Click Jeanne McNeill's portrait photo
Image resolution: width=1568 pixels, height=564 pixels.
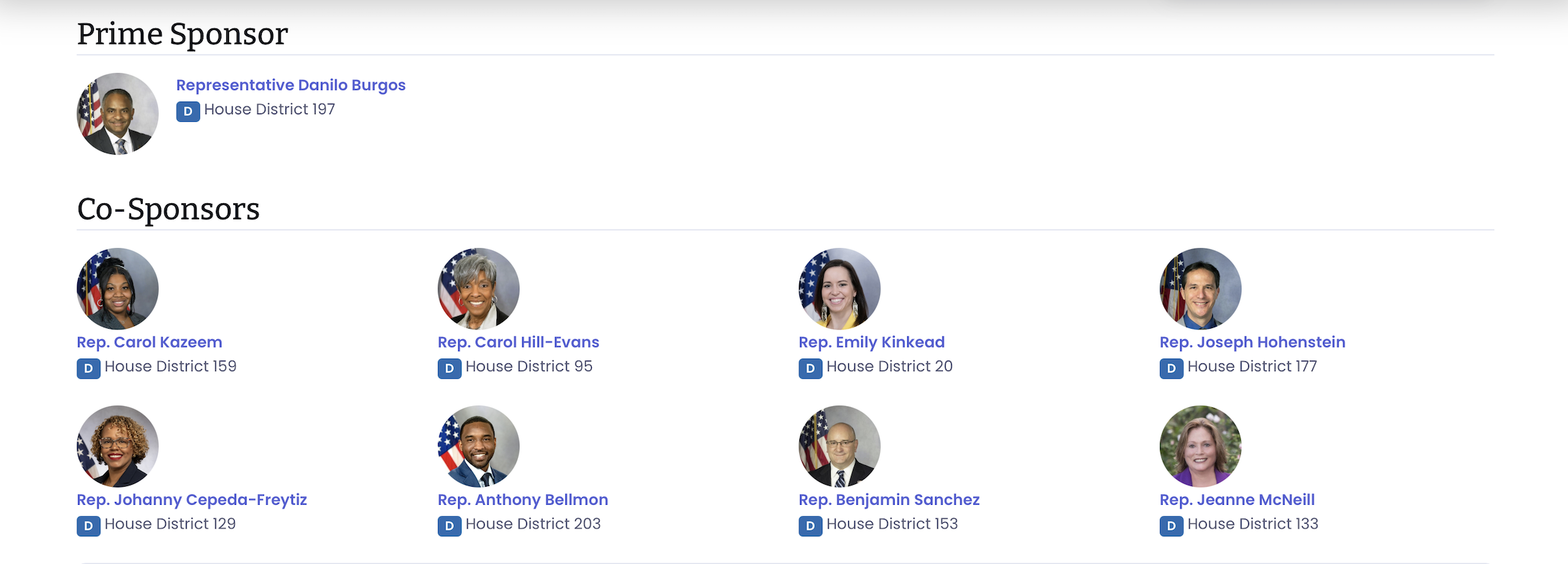pyautogui.click(x=1200, y=446)
